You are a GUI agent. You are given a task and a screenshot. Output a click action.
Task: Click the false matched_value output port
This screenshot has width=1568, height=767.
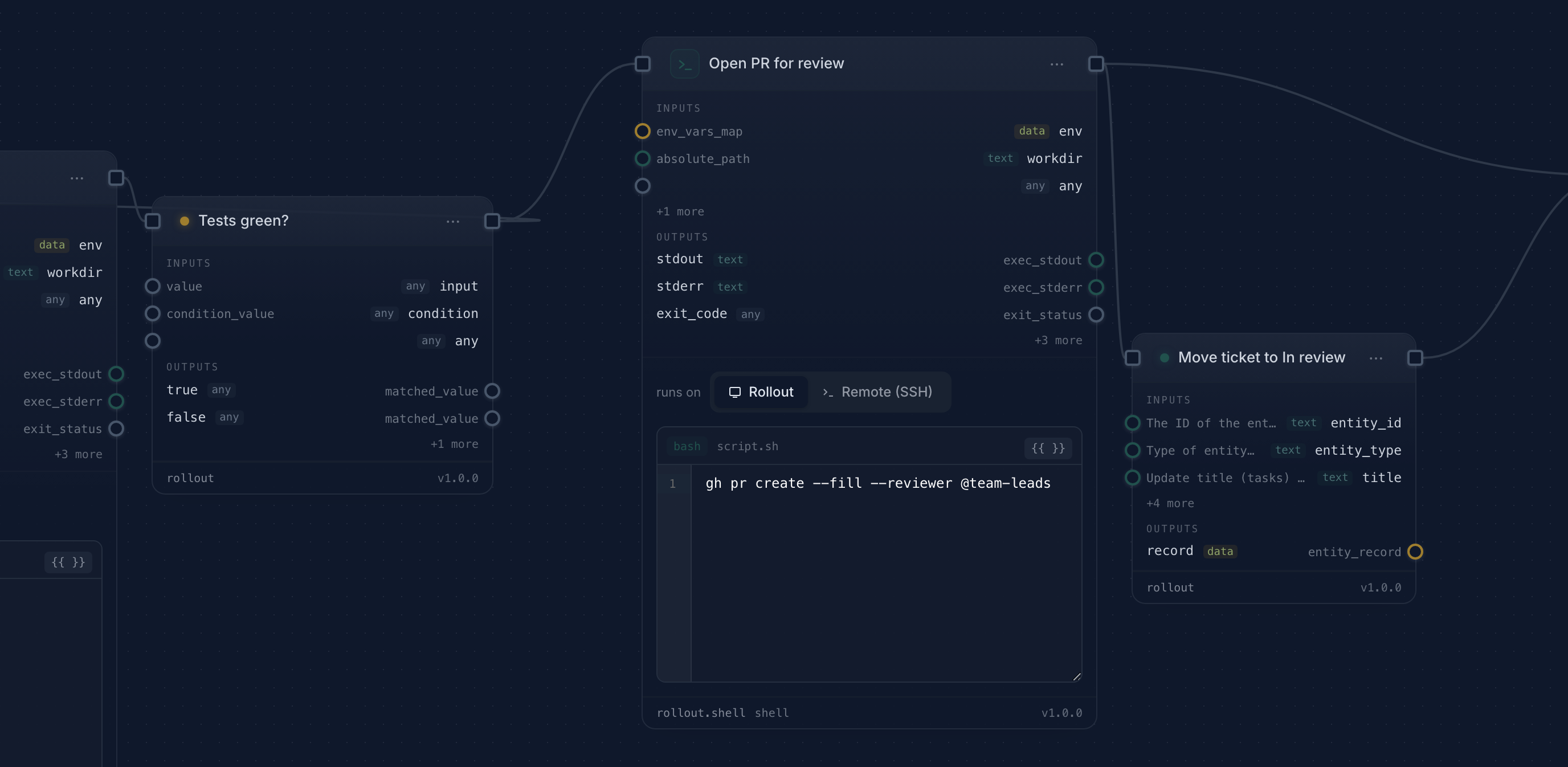[x=492, y=418]
